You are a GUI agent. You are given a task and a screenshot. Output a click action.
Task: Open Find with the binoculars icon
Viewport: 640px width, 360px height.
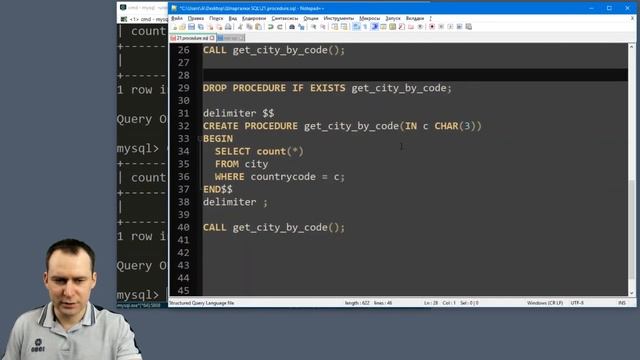[x=291, y=27]
